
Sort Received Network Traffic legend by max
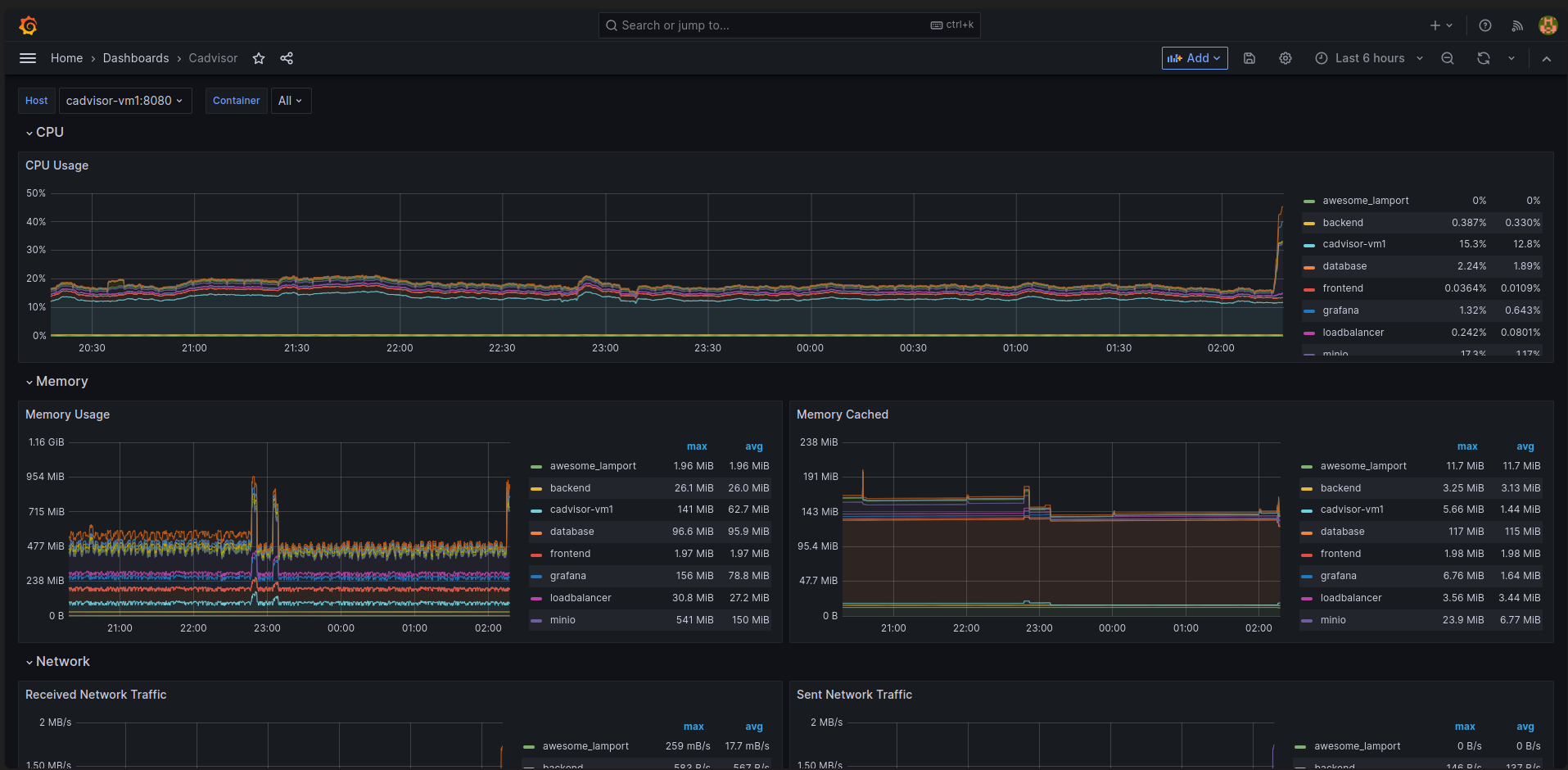[x=694, y=727]
